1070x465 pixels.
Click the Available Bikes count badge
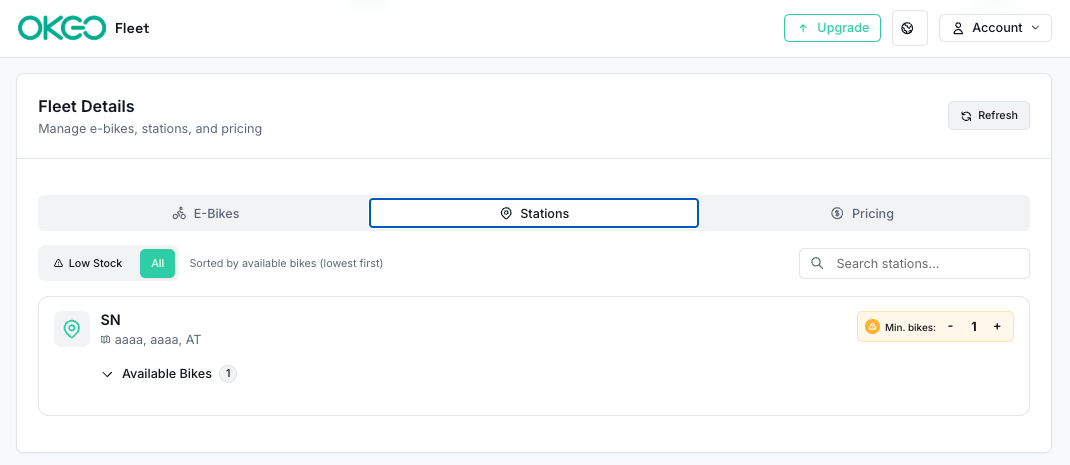pos(228,374)
